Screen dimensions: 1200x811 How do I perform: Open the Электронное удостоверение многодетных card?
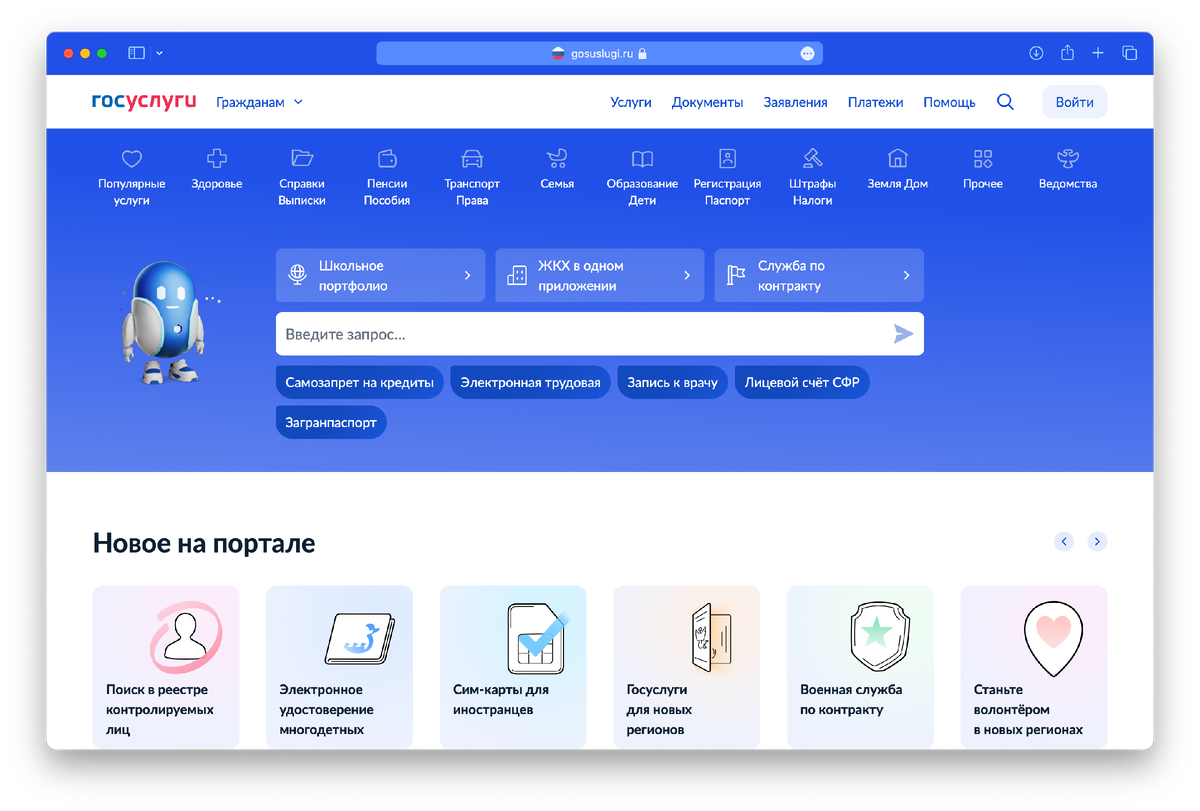[339, 666]
